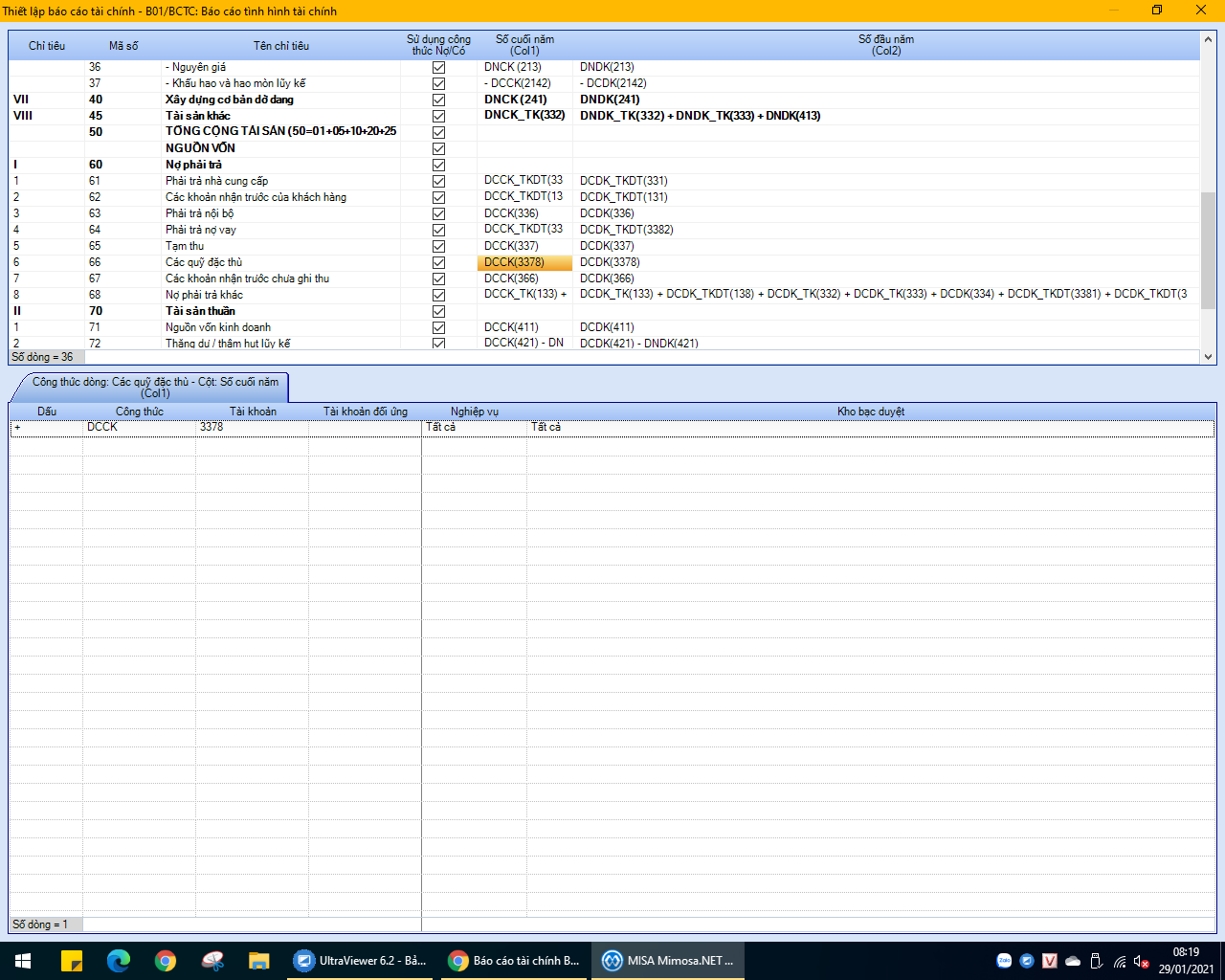Toggle checkbox for 'Phải trả nợ vay' row
This screenshot has height=980, width=1225.
coord(438,231)
